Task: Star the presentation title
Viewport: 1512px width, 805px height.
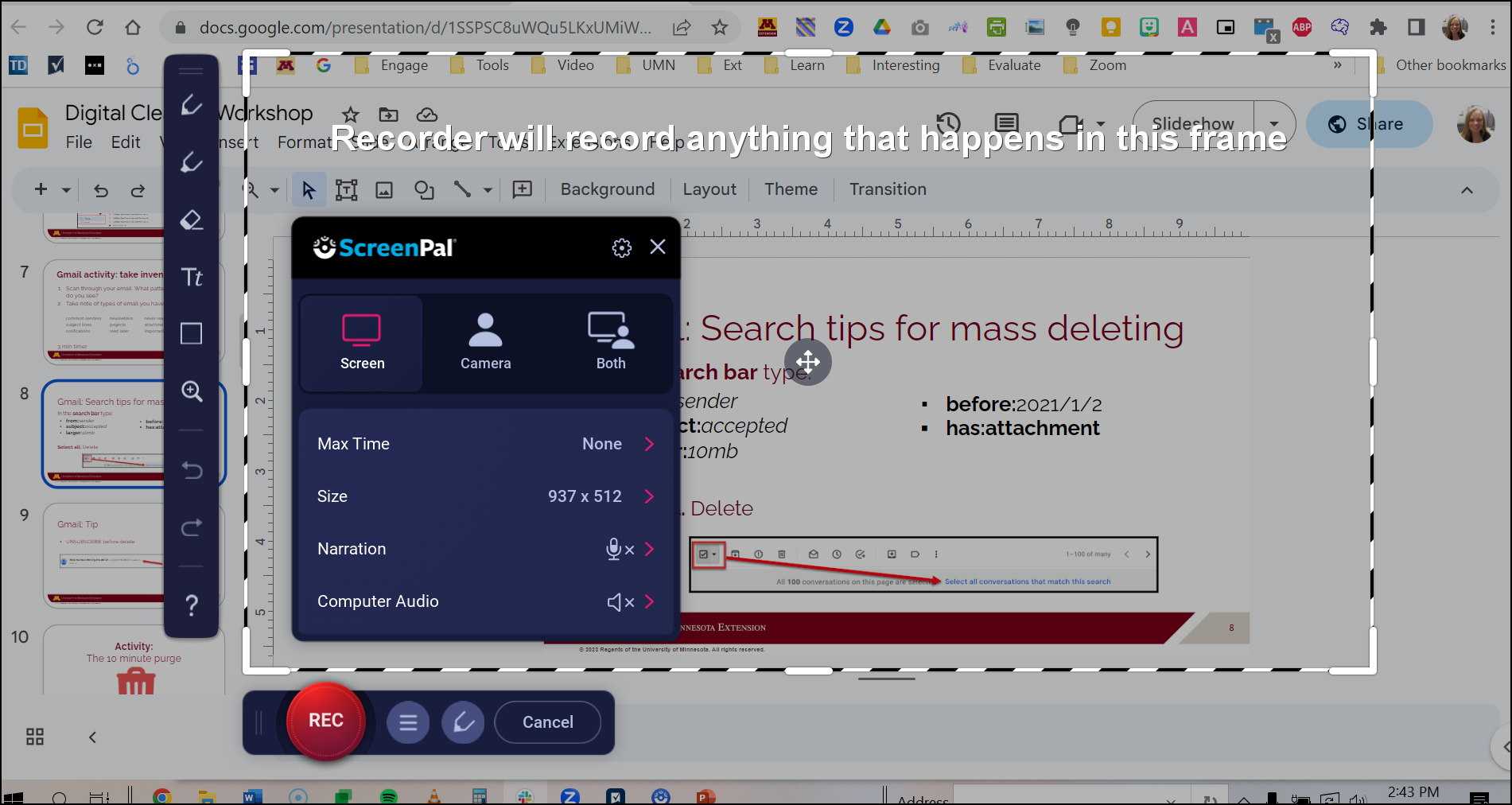Action: point(351,115)
